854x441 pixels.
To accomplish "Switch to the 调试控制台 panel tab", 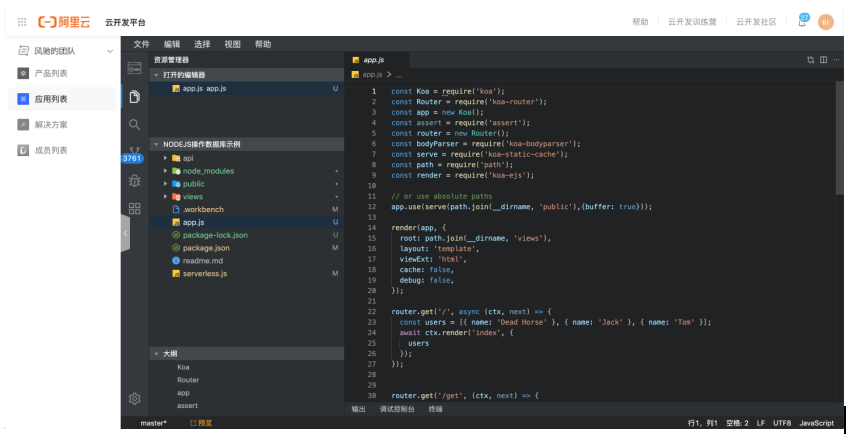I will pyautogui.click(x=397, y=409).
